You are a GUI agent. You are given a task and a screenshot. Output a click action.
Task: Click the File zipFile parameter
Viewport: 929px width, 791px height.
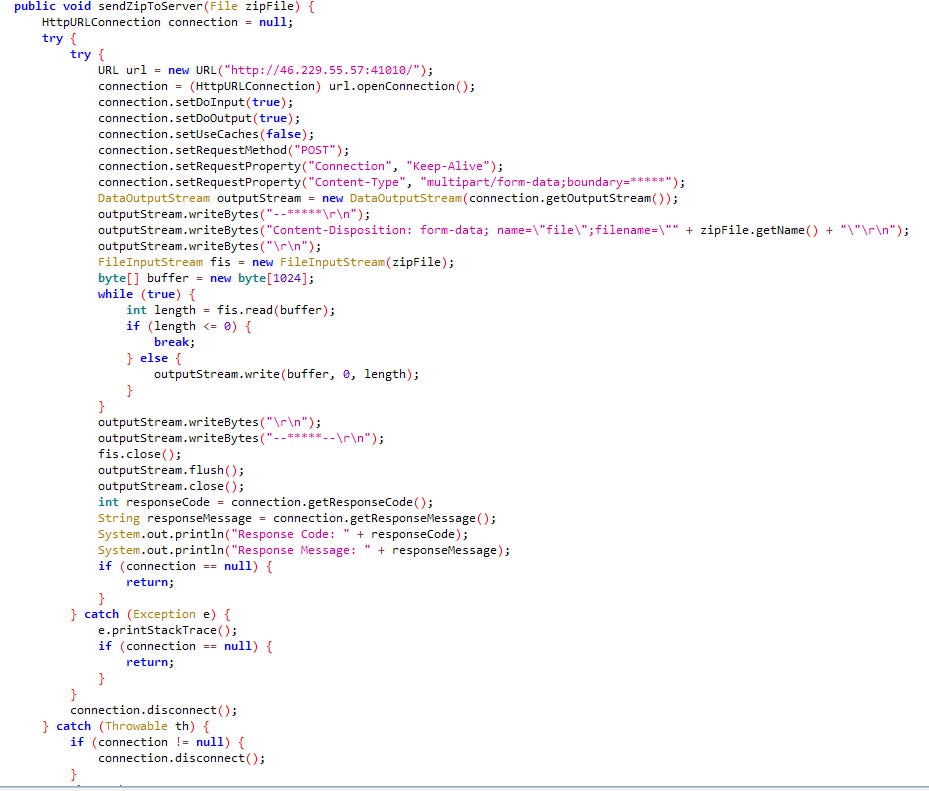(x=251, y=7)
